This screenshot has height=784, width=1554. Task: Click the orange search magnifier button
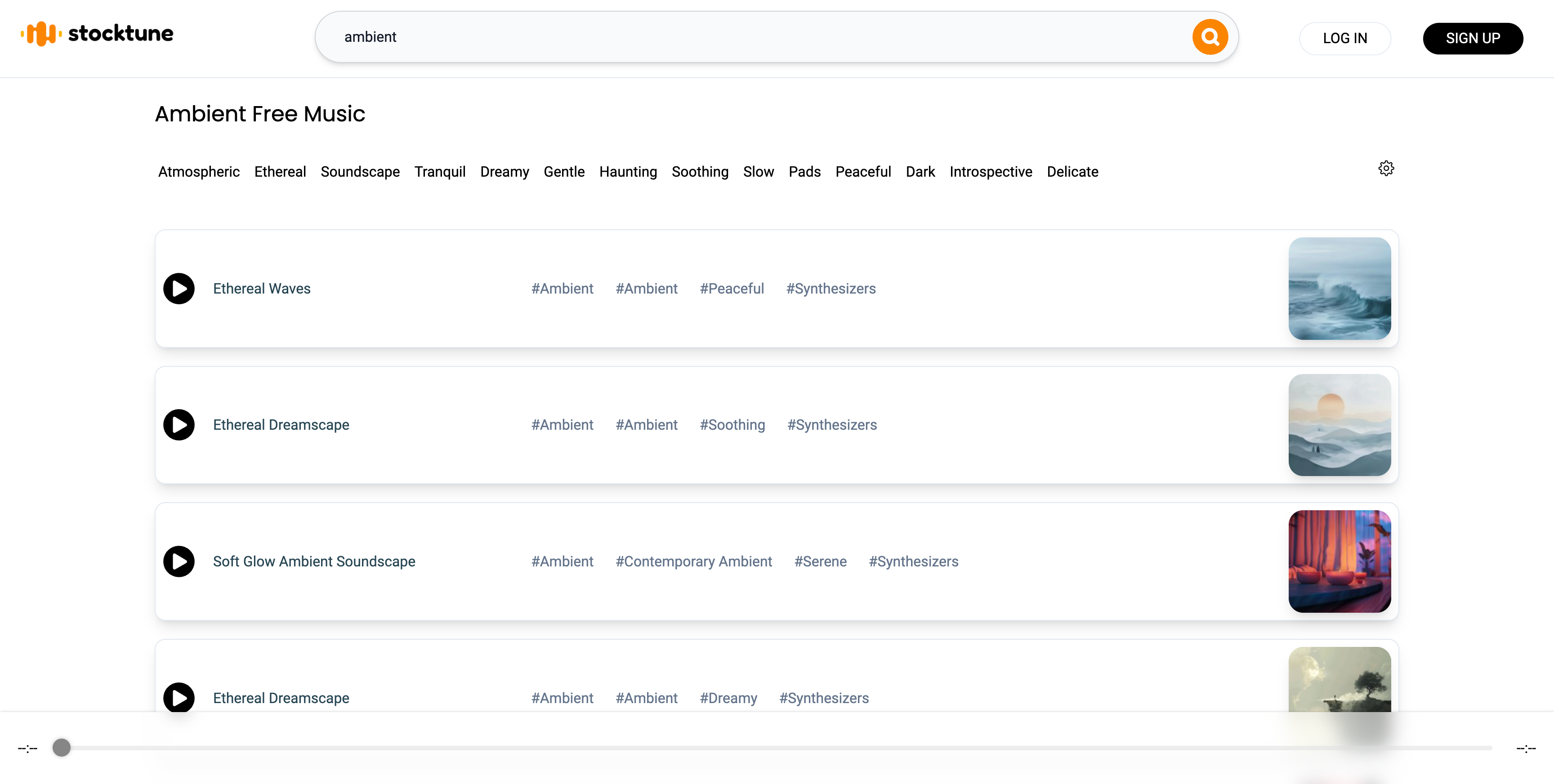pyautogui.click(x=1210, y=37)
